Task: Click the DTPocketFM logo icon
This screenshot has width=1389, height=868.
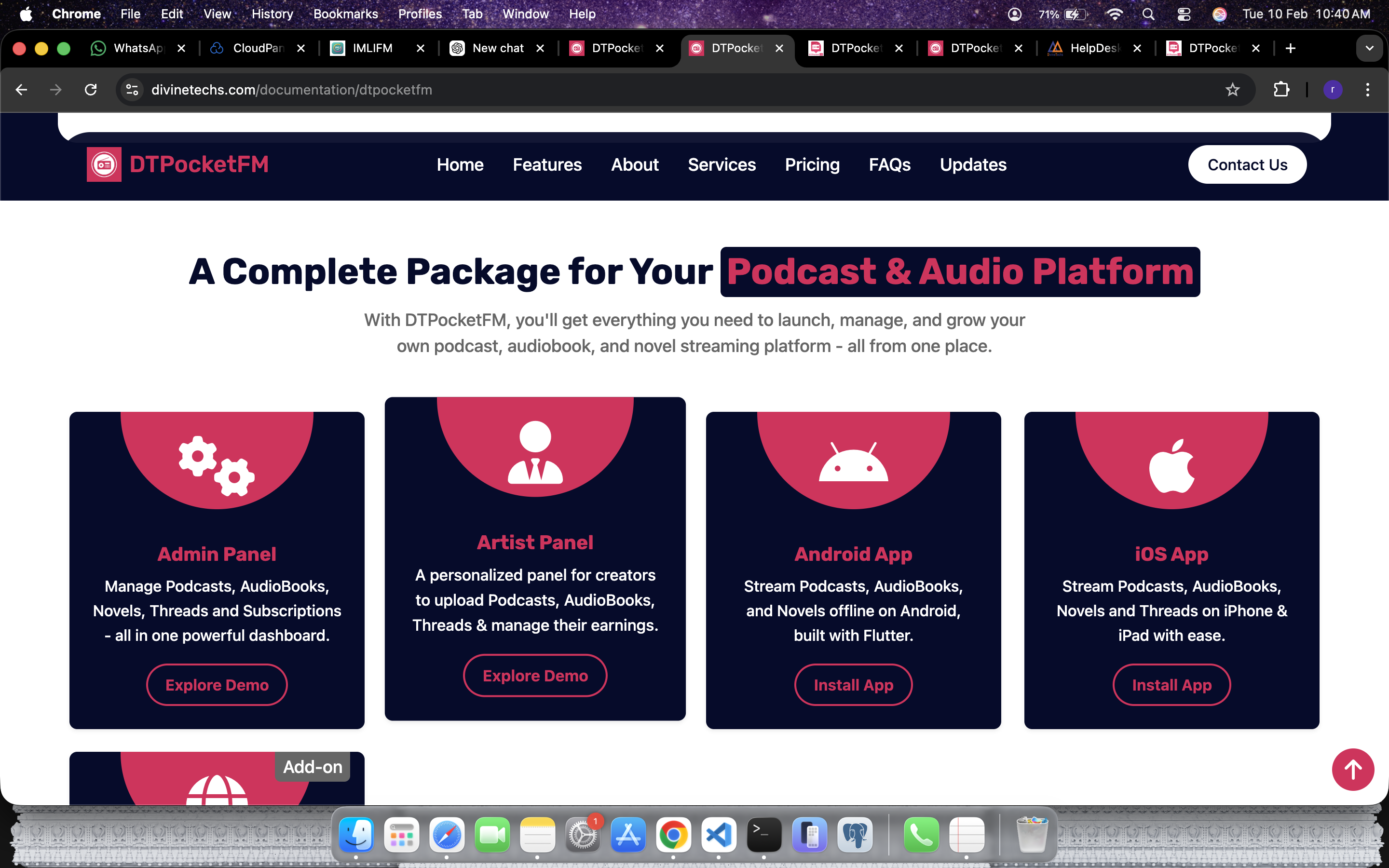Action: (104, 165)
